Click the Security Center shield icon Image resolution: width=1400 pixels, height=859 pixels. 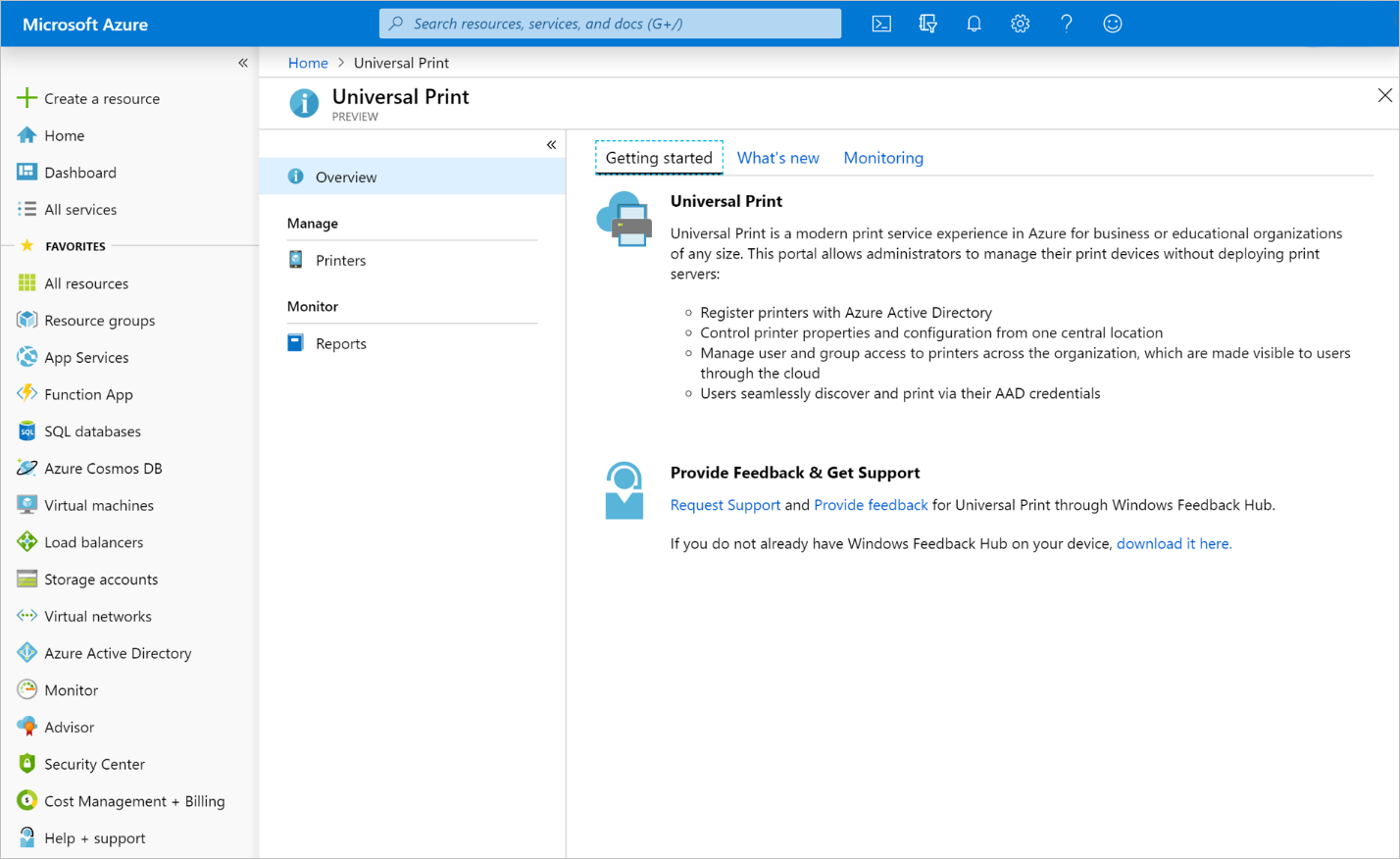tap(26, 764)
